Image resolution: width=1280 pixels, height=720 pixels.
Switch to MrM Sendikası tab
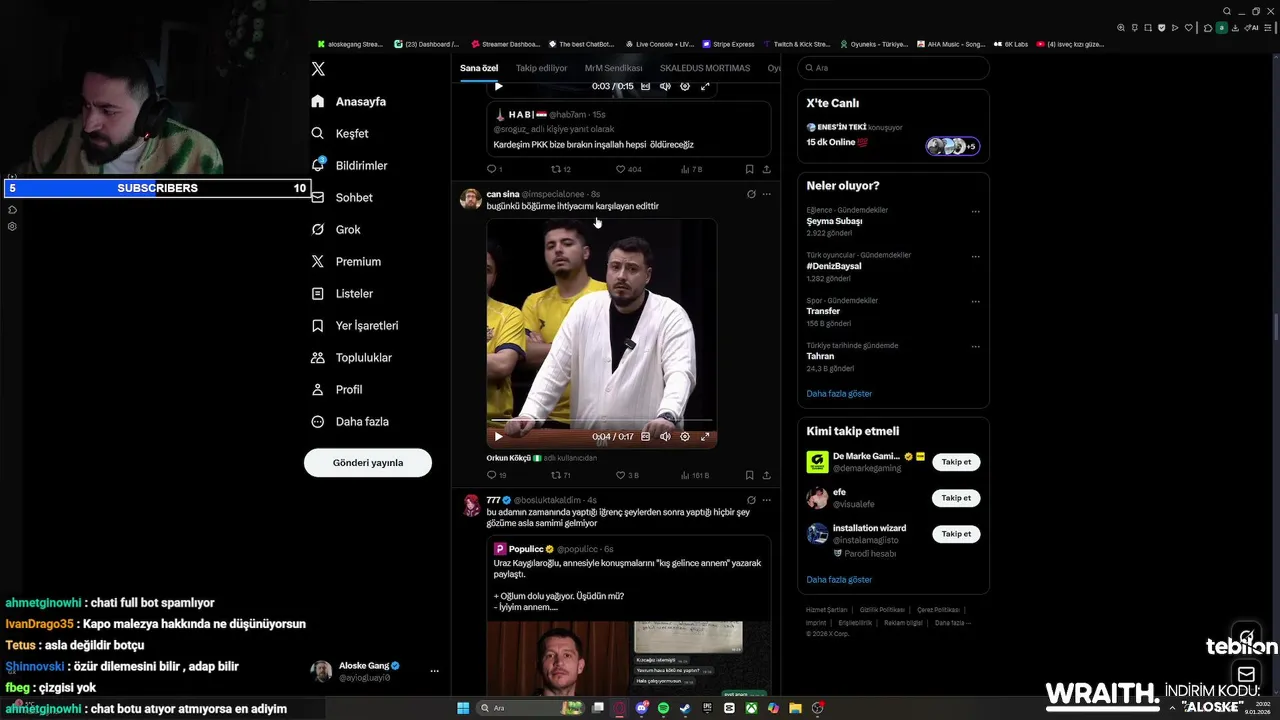point(613,68)
